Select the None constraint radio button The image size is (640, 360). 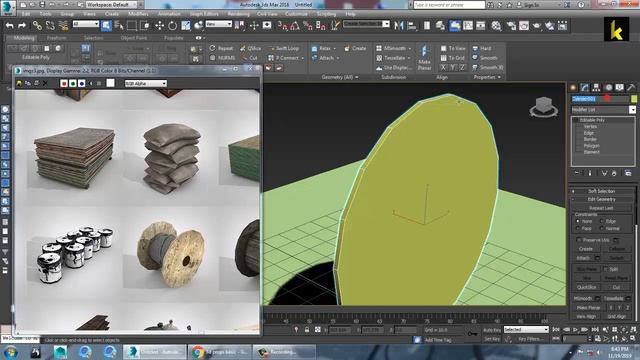[578, 221]
